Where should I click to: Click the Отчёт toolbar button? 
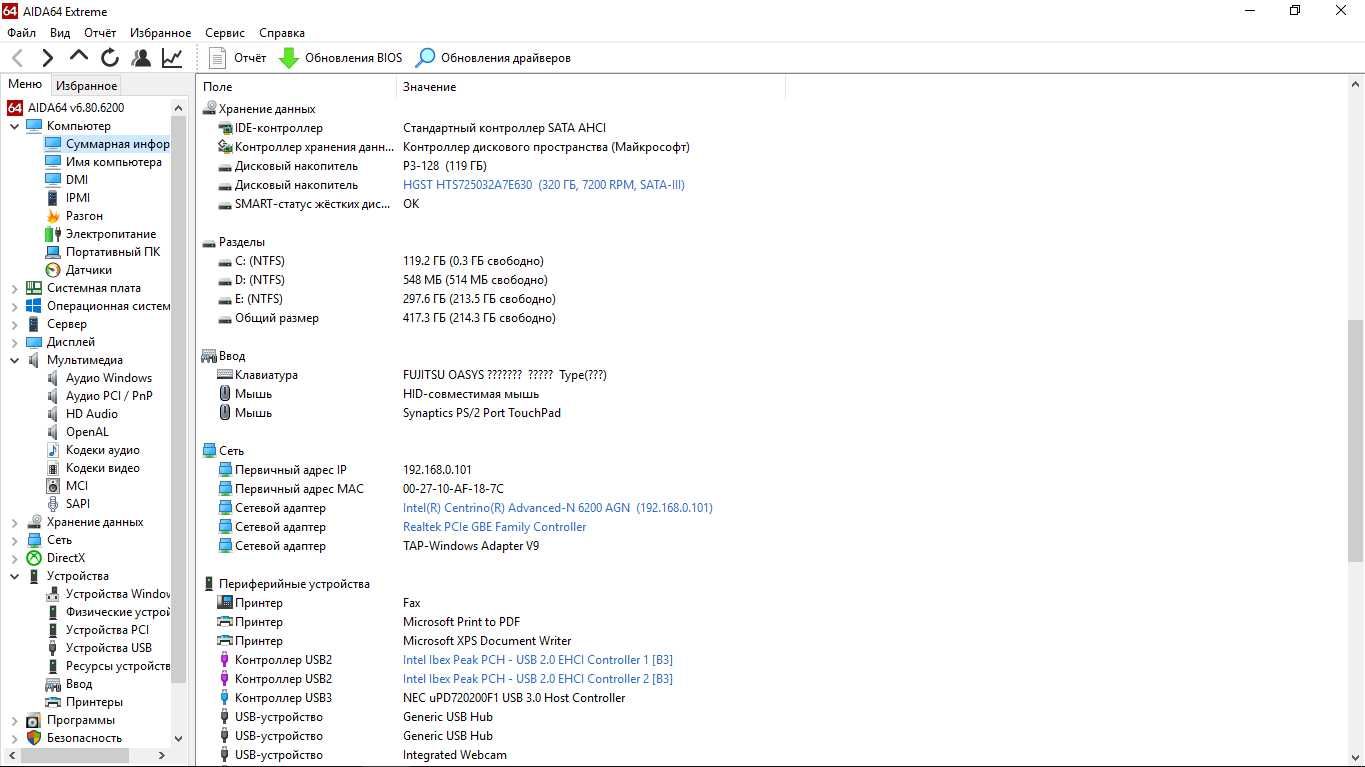click(x=238, y=58)
